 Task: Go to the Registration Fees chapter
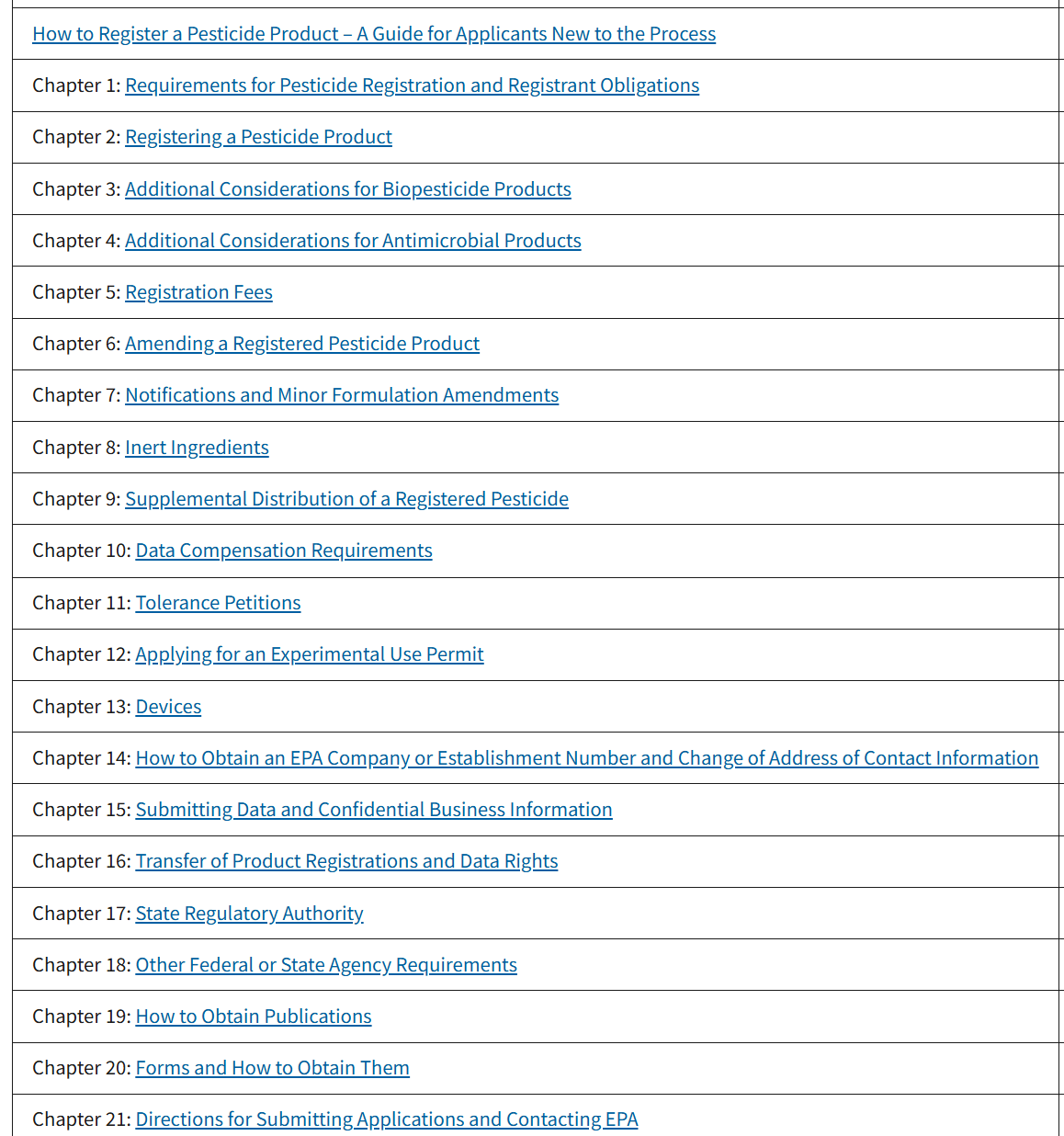[198, 292]
